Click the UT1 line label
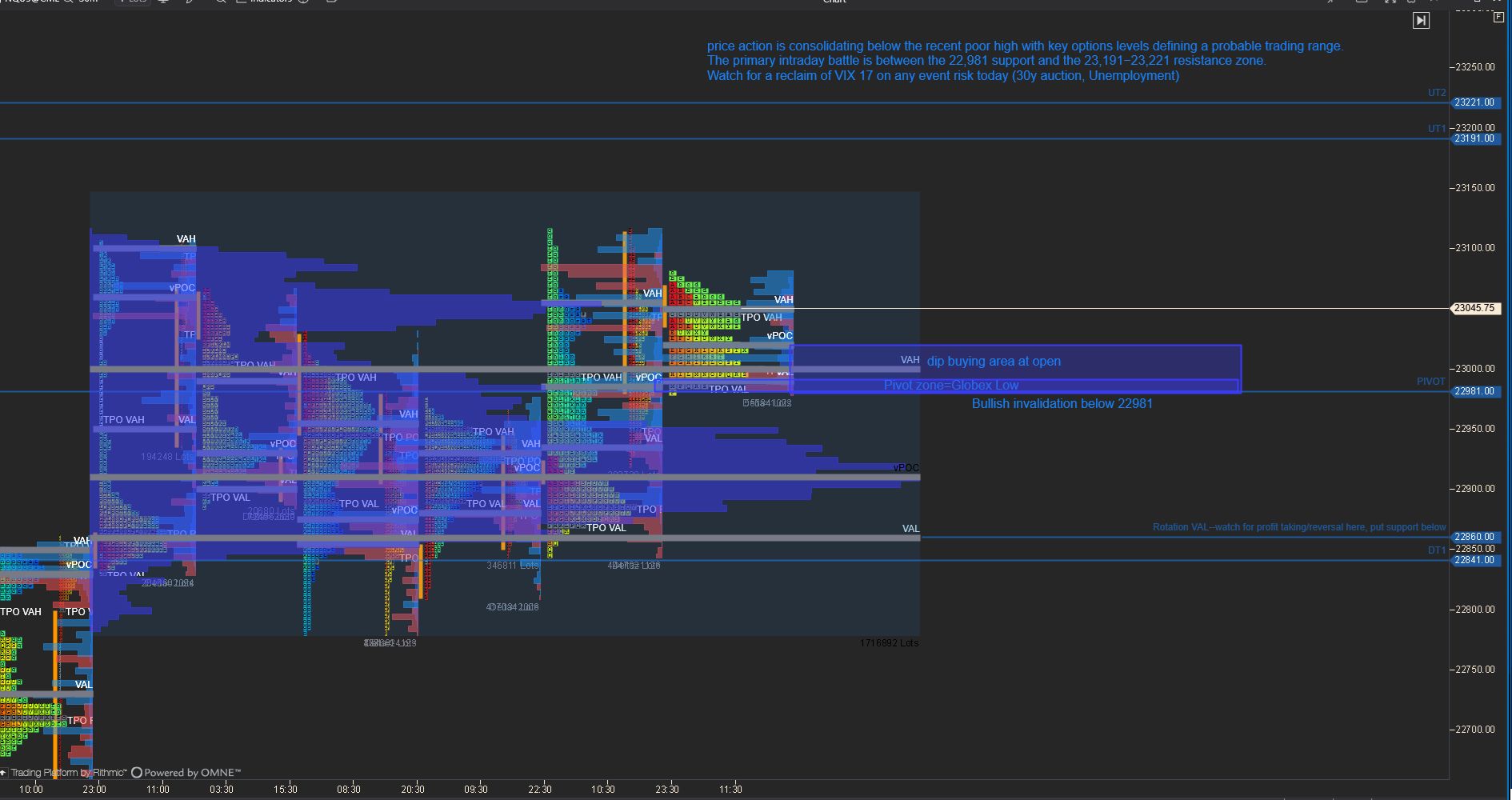This screenshot has height=800, width=1512. (x=1437, y=129)
